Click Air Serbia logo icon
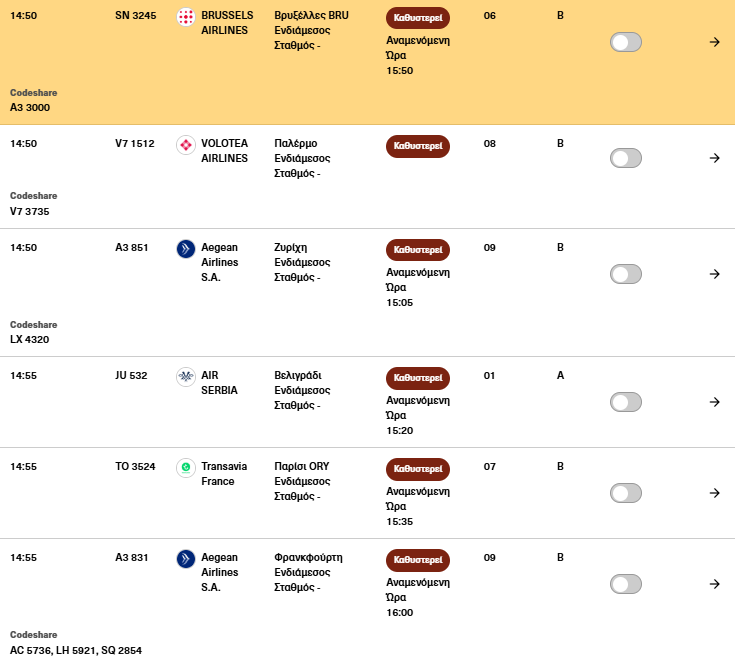This screenshot has width=744, height=668. click(186, 377)
